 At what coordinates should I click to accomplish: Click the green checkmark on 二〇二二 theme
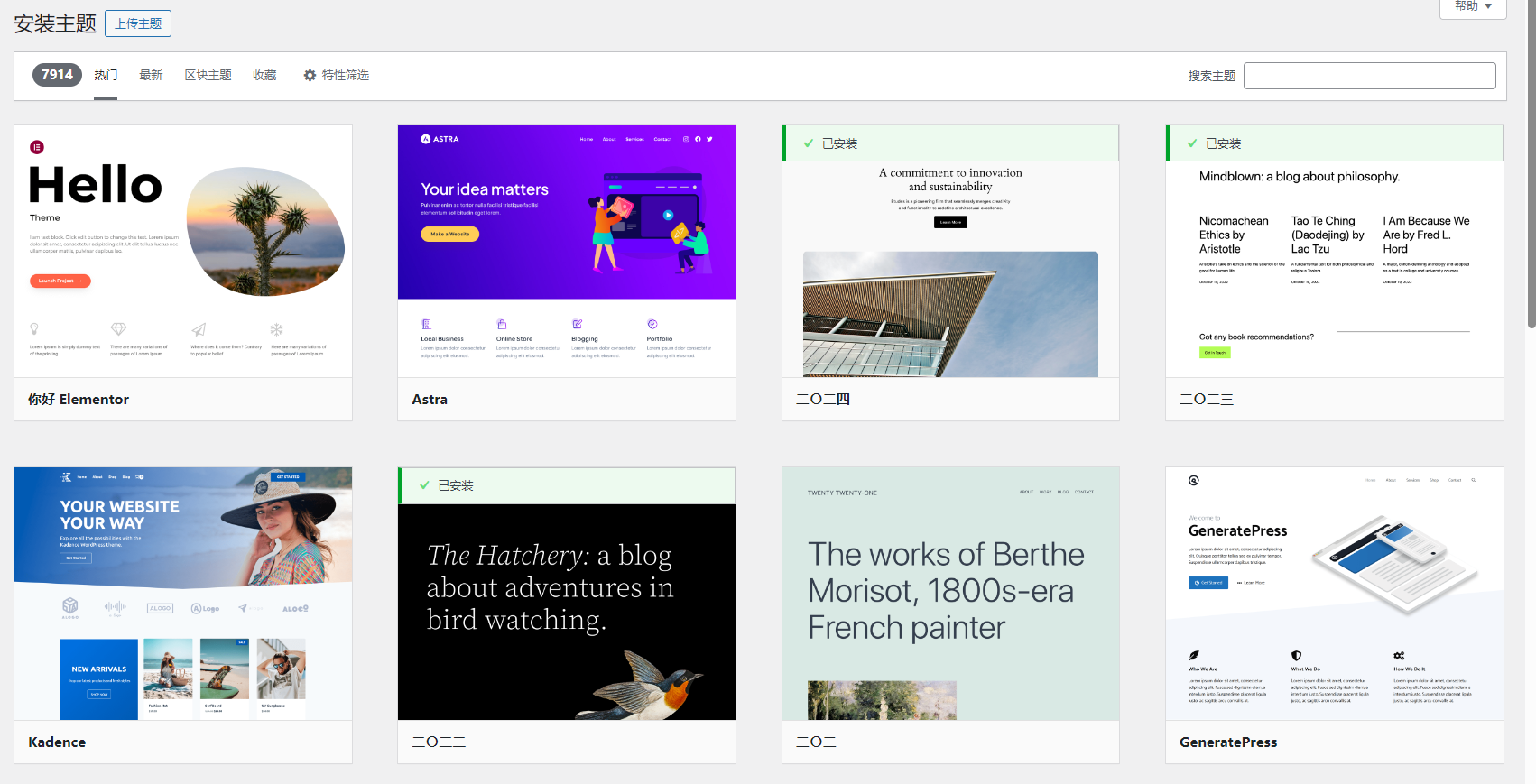[x=424, y=485]
